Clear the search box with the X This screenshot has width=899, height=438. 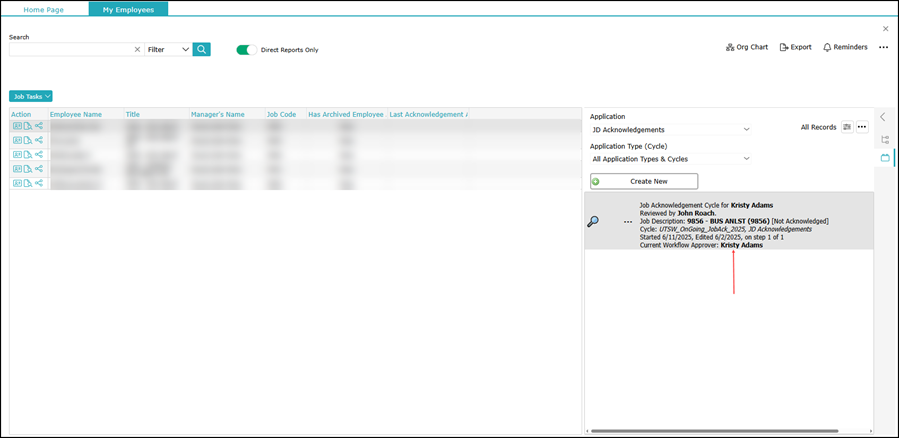click(137, 49)
